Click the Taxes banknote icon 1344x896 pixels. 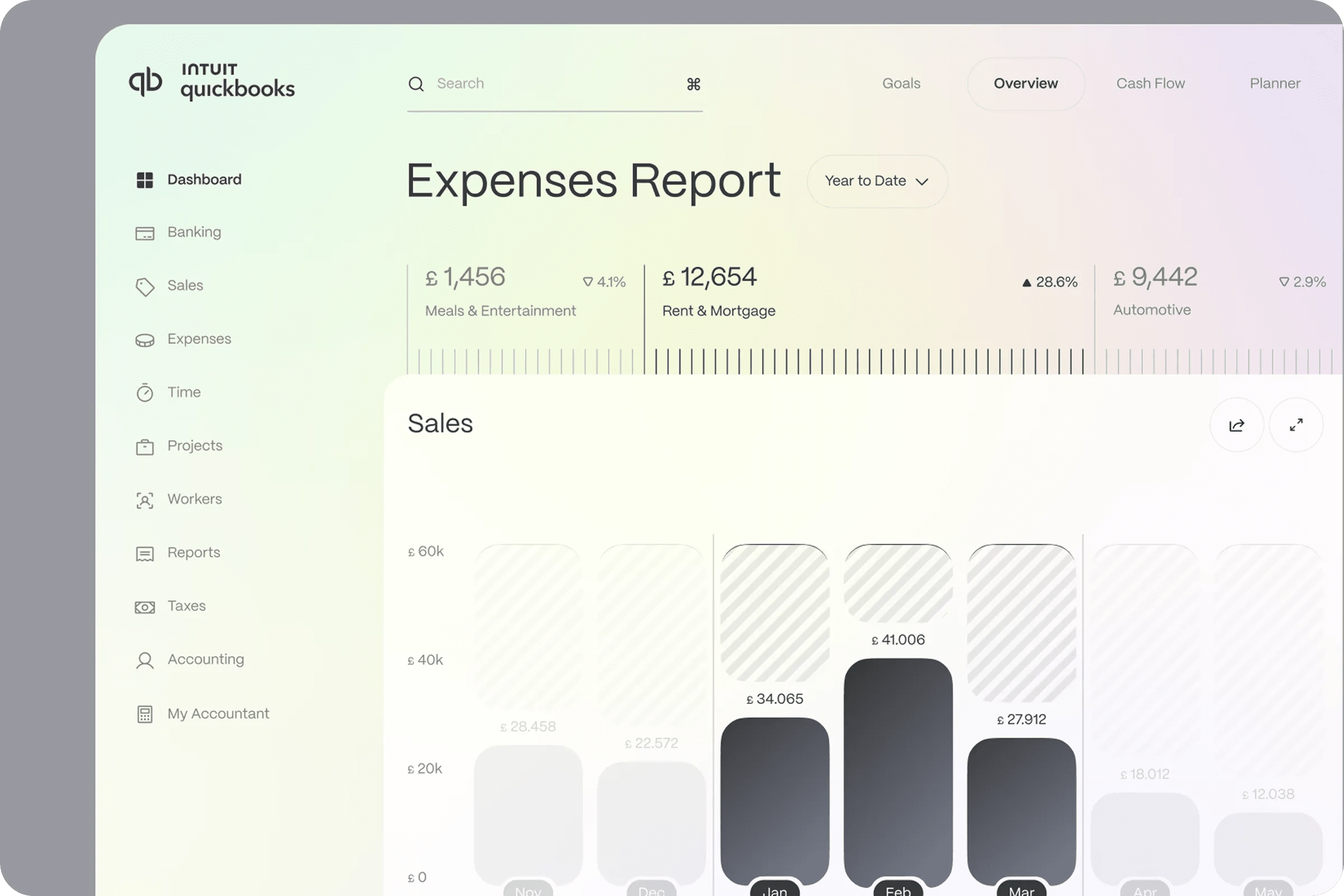(x=144, y=607)
